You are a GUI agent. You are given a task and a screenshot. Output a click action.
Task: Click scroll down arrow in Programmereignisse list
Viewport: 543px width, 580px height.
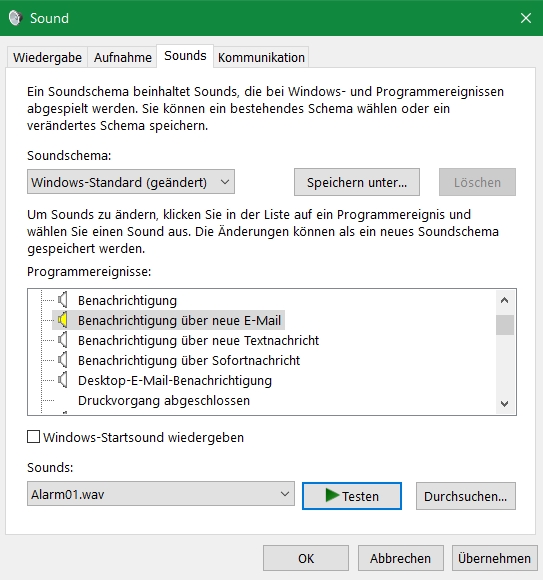[505, 404]
